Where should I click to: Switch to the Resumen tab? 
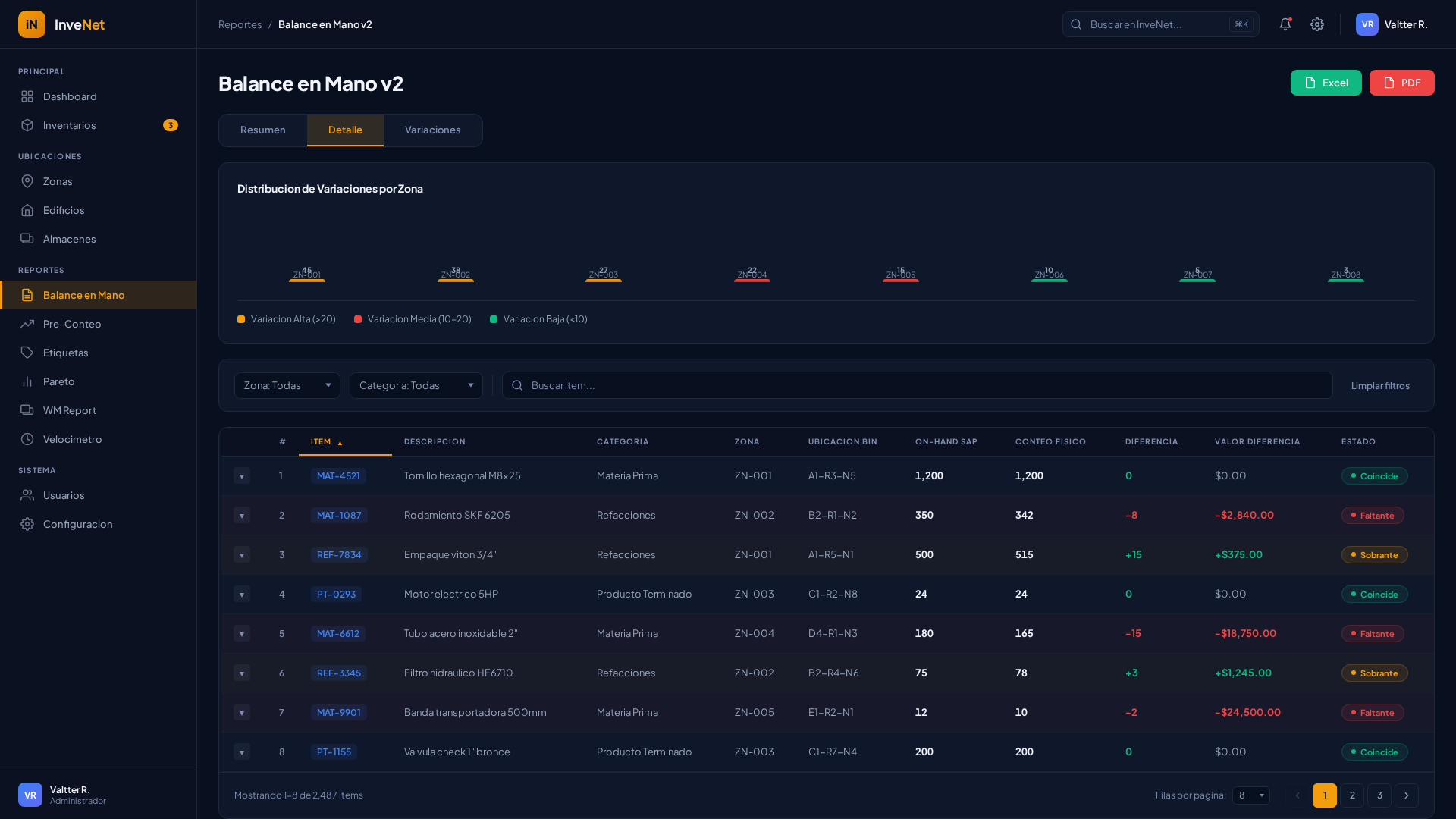[x=262, y=130]
